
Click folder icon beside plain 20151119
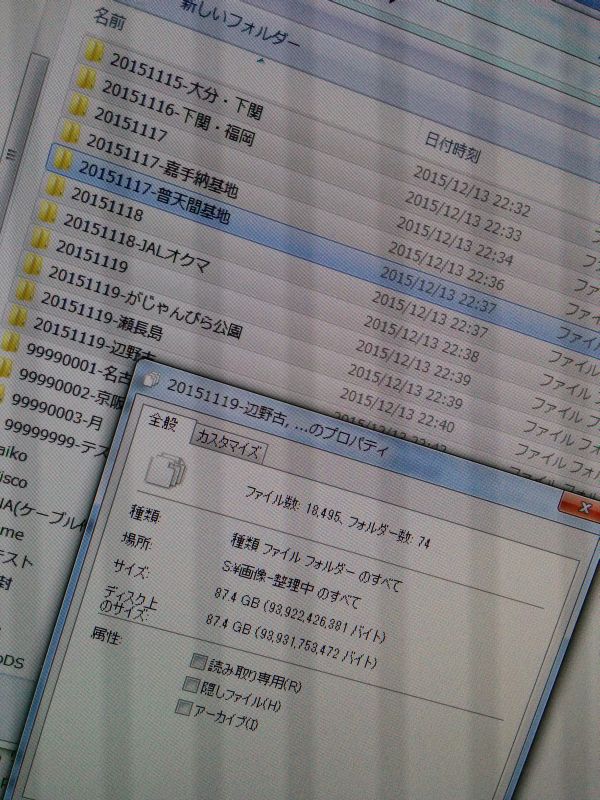(x=40, y=239)
